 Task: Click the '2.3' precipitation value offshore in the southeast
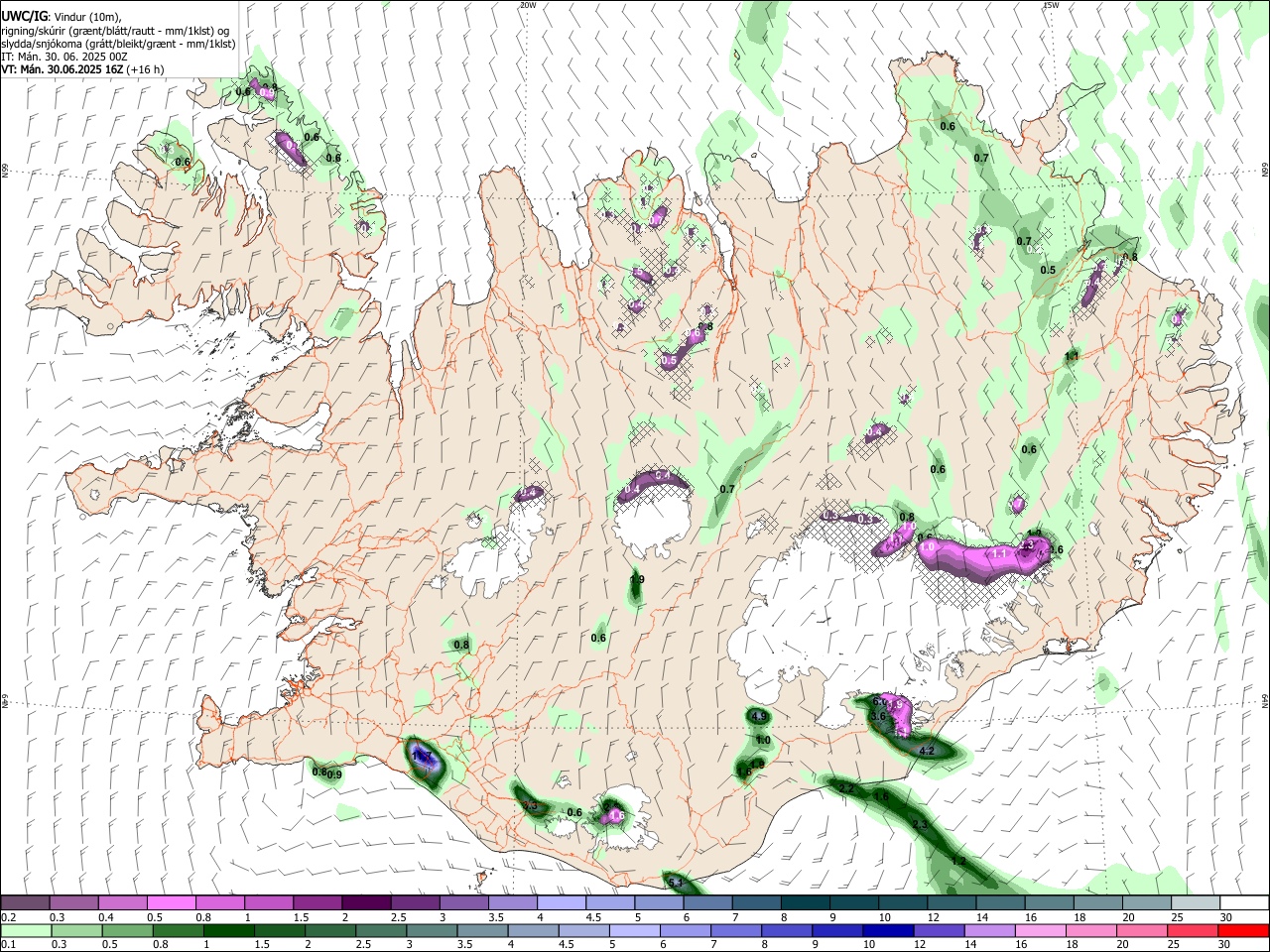920,825
